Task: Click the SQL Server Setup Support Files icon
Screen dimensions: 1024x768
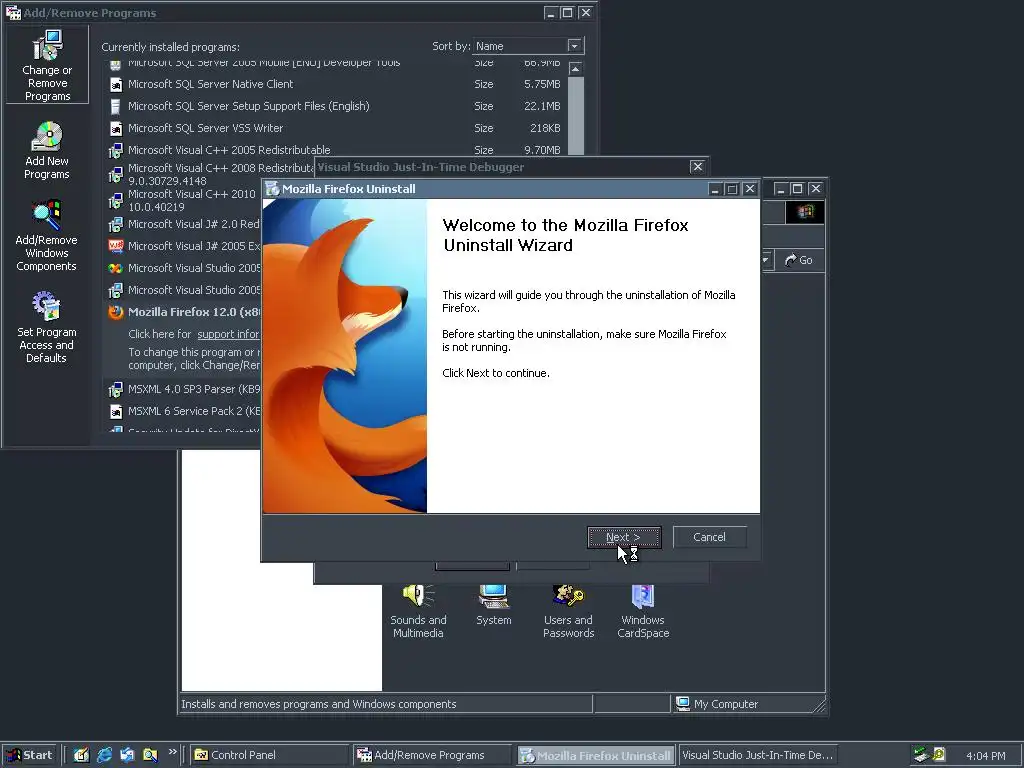Action: pos(116,106)
